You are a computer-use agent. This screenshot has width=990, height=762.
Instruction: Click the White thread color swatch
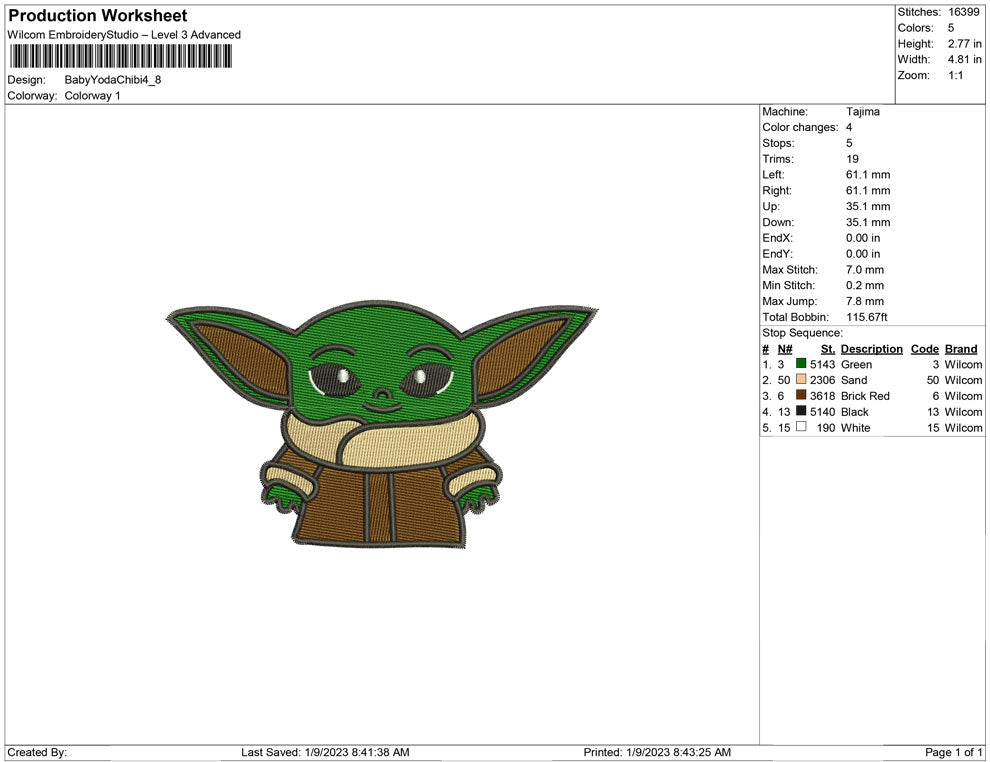(801, 428)
